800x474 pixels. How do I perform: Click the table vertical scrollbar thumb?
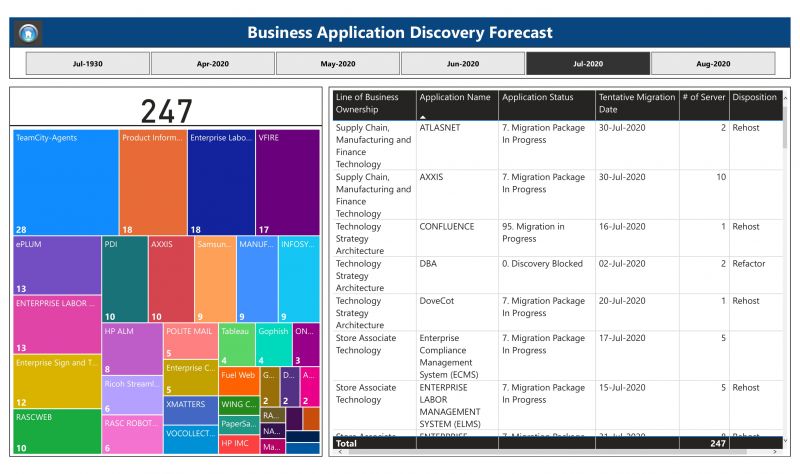tap(785, 128)
